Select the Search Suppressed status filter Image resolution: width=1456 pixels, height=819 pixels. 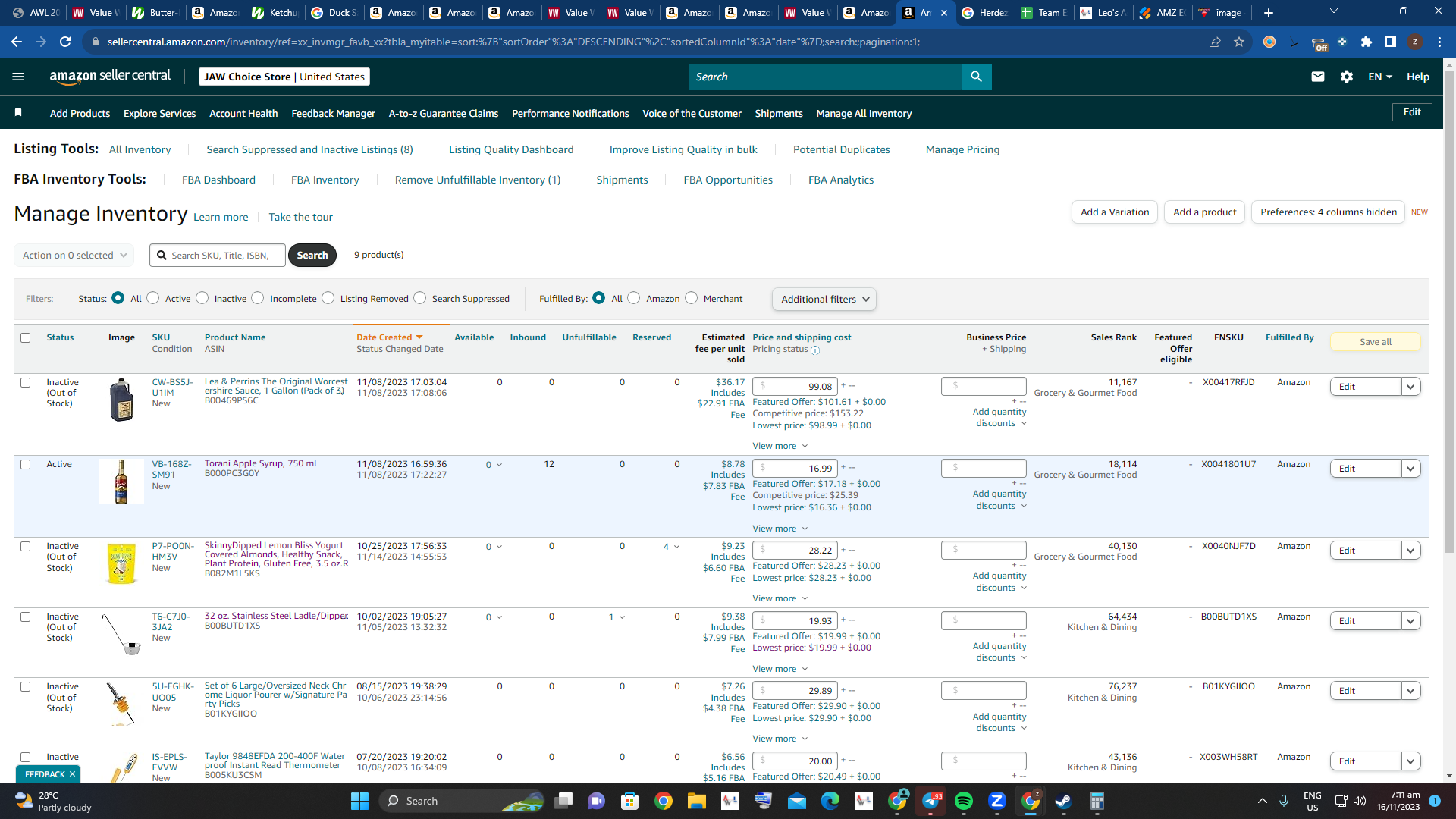pos(420,298)
